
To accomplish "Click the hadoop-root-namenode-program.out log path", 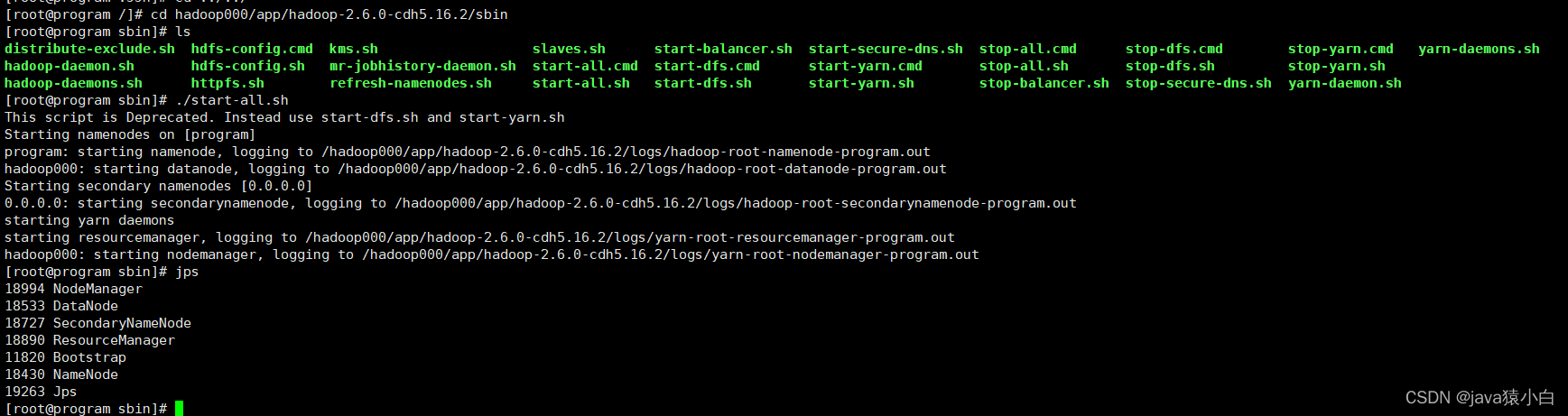I will [626, 152].
